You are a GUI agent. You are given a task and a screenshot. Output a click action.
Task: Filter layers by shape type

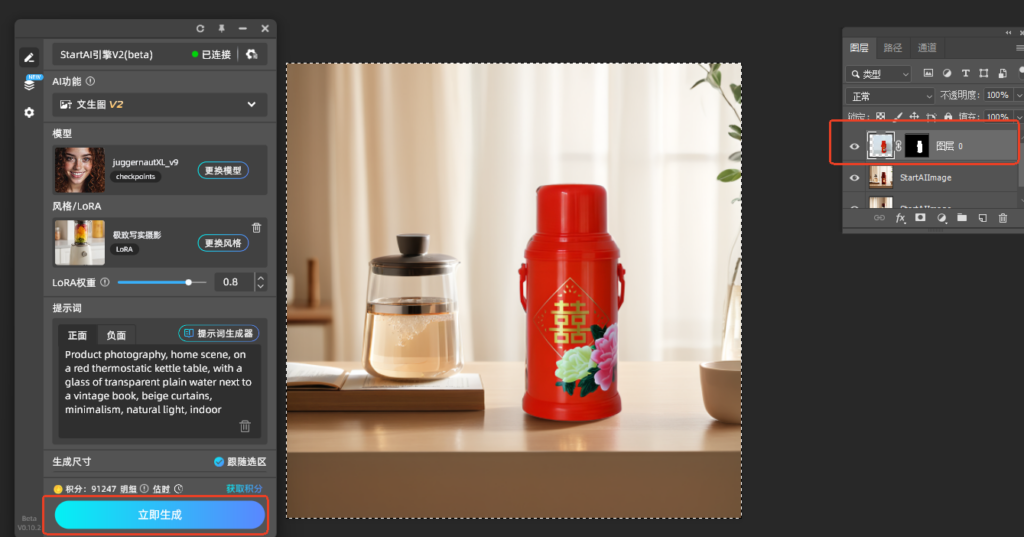coord(984,74)
